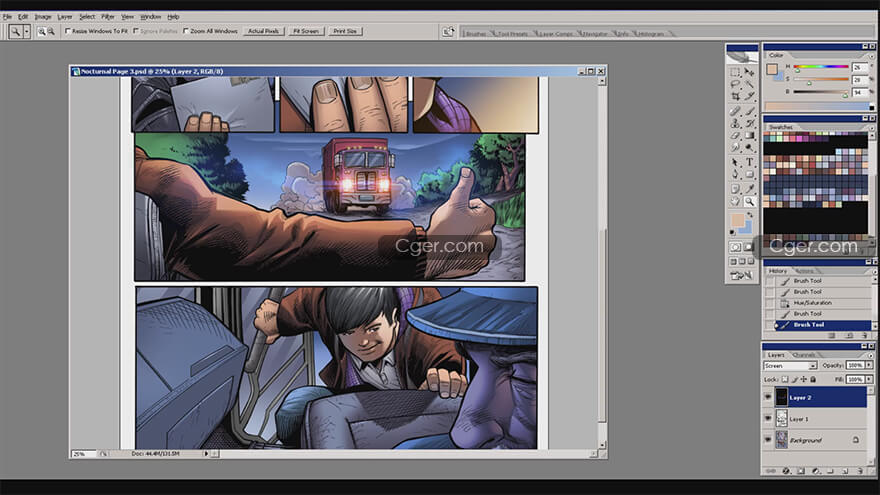
Task: Click Jump to ImageReady icon
Action: (741, 276)
